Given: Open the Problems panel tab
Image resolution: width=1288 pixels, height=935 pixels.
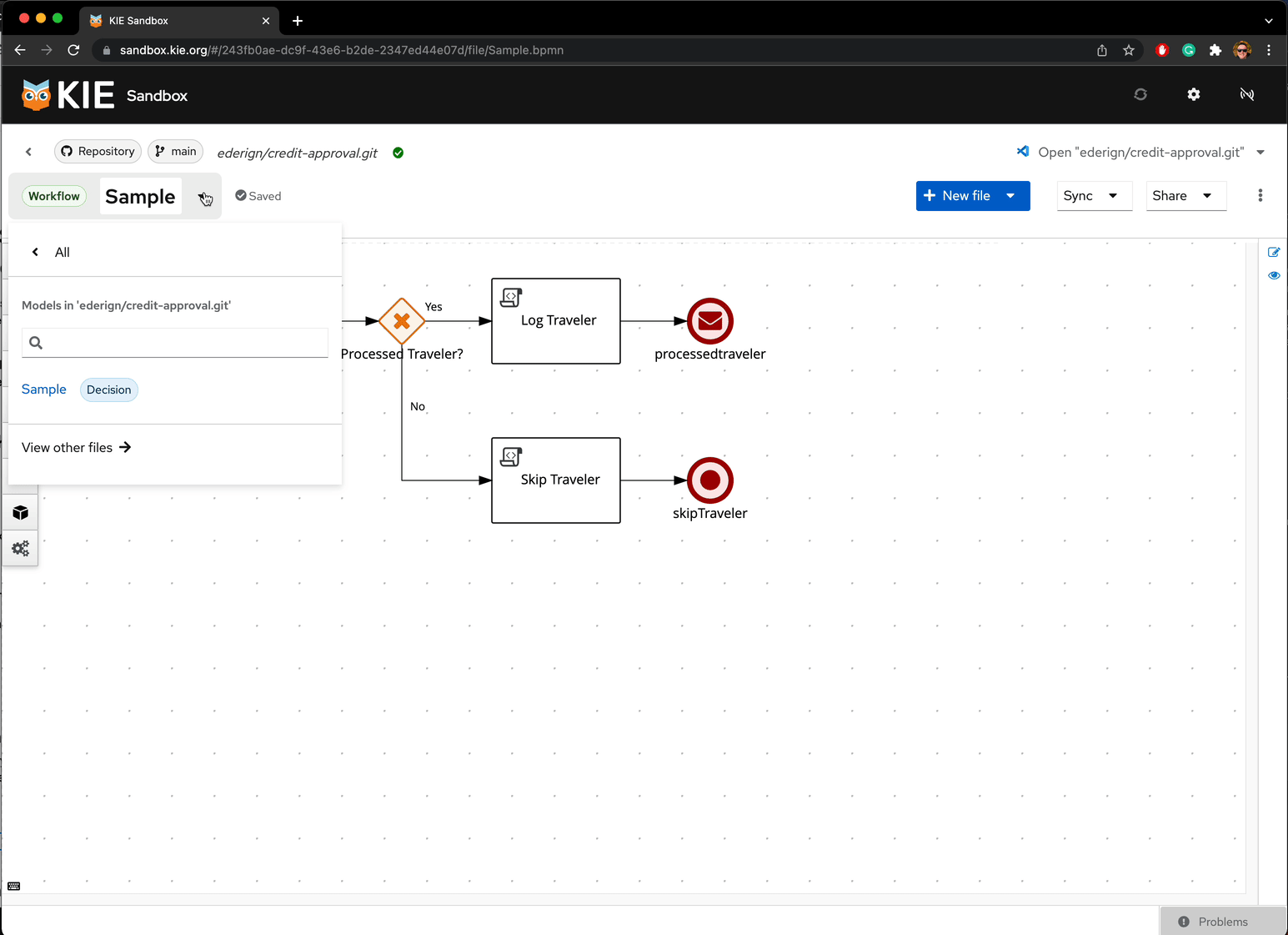Looking at the screenshot, I should (1222, 922).
